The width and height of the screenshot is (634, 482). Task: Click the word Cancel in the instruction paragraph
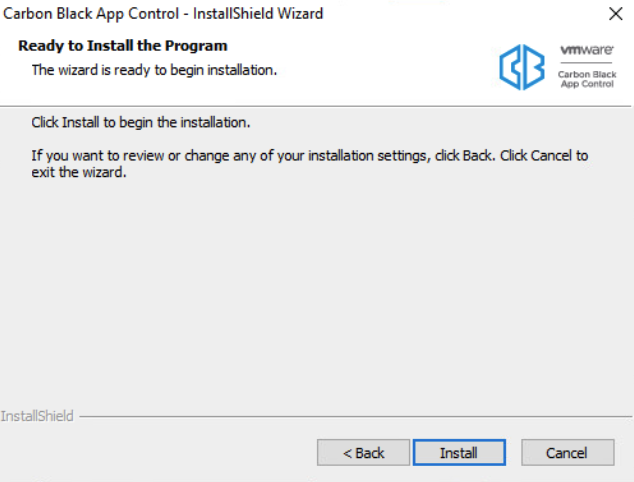pos(551,156)
